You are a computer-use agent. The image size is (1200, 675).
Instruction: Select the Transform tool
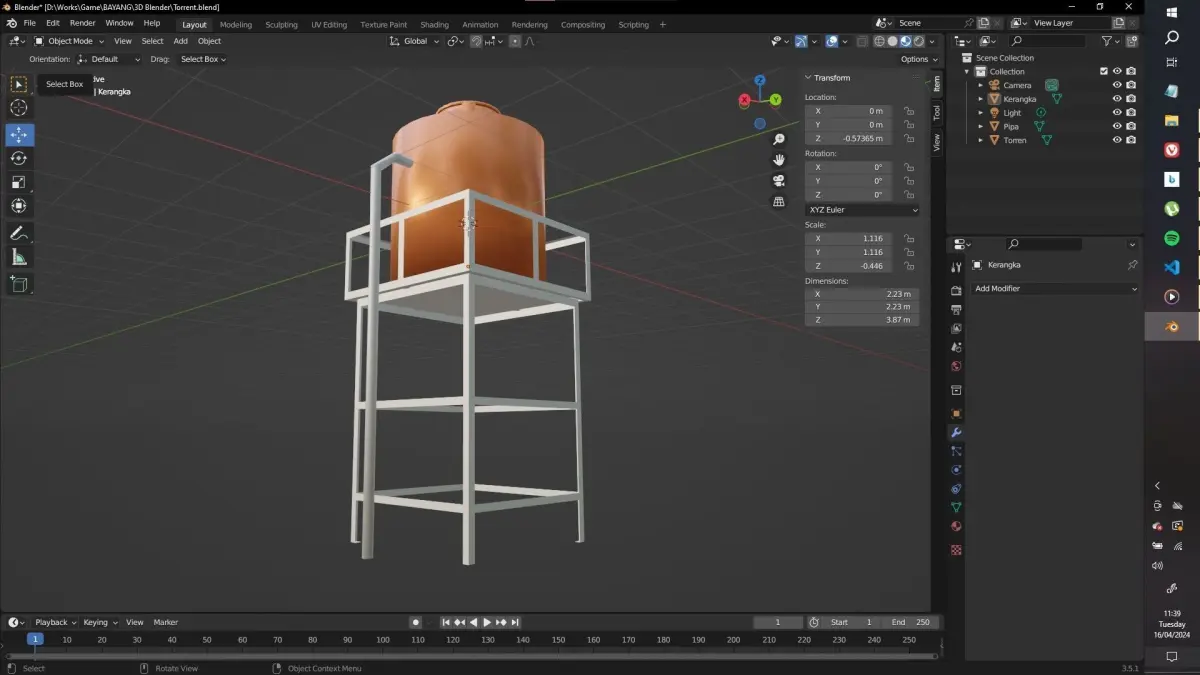coord(19,206)
